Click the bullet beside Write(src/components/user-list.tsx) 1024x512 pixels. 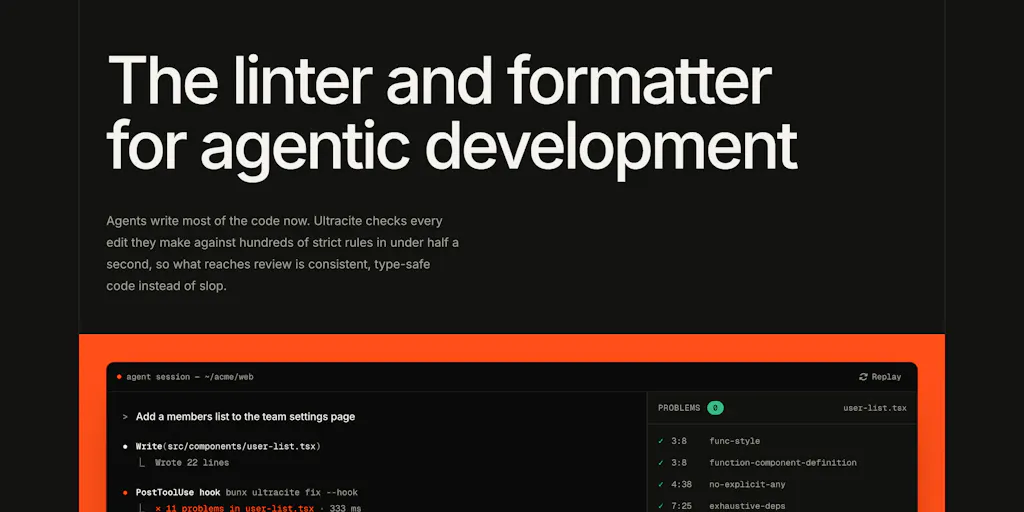pyautogui.click(x=125, y=446)
